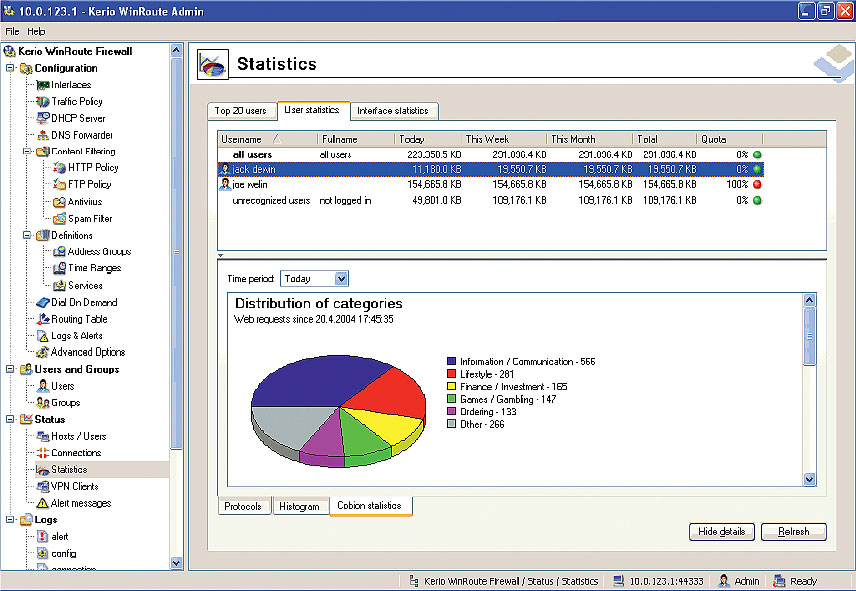This screenshot has height=591, width=856.
Task: Open the Histogram tab
Action: click(x=299, y=507)
